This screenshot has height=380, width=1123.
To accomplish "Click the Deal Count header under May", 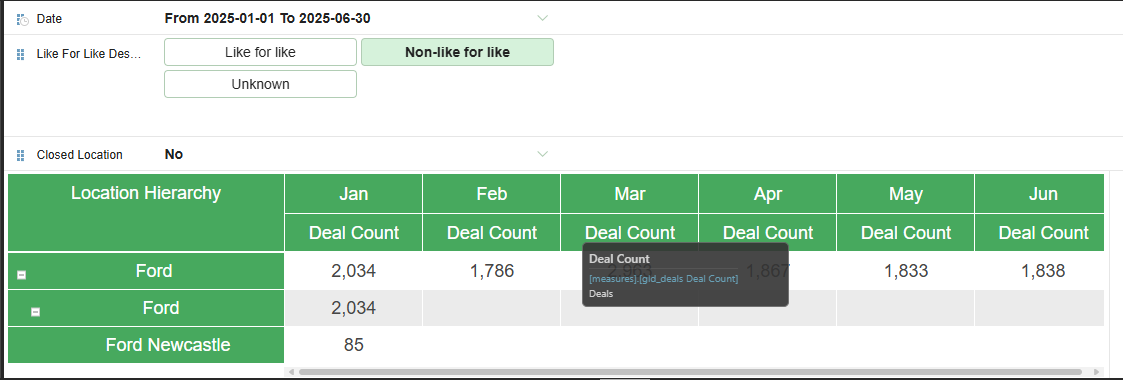I will click(905, 233).
